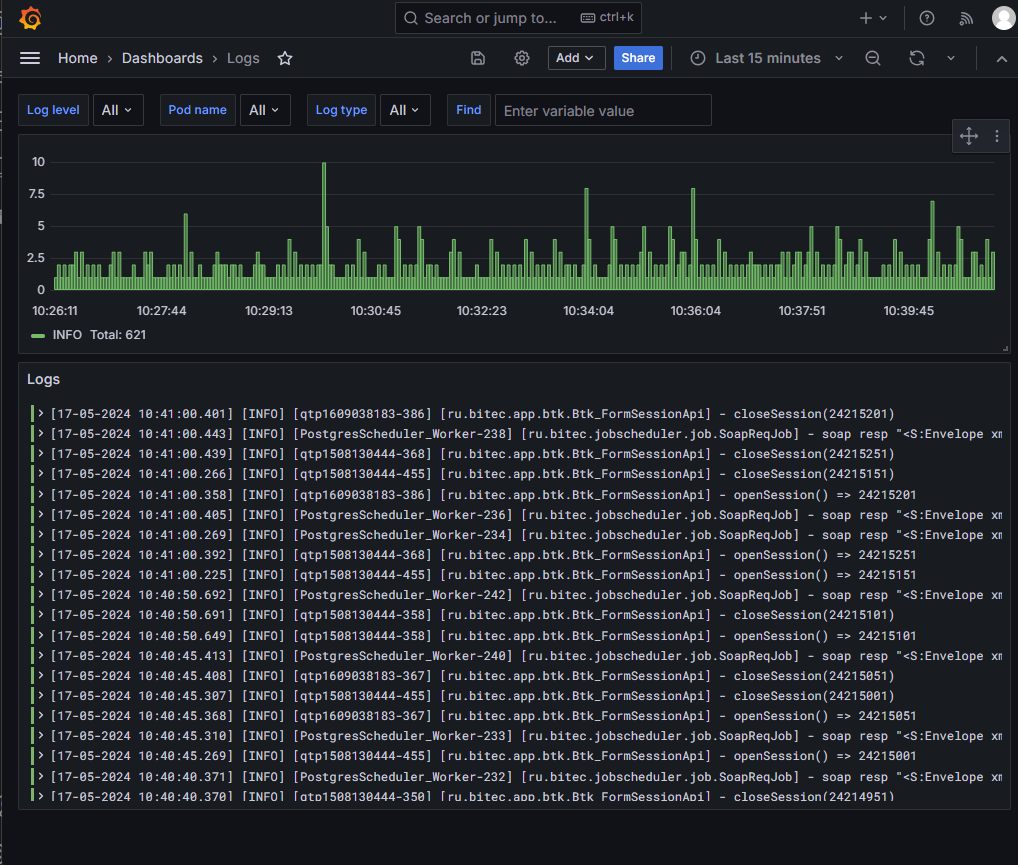
Task: Open the help question mark icon
Action: pos(927,18)
